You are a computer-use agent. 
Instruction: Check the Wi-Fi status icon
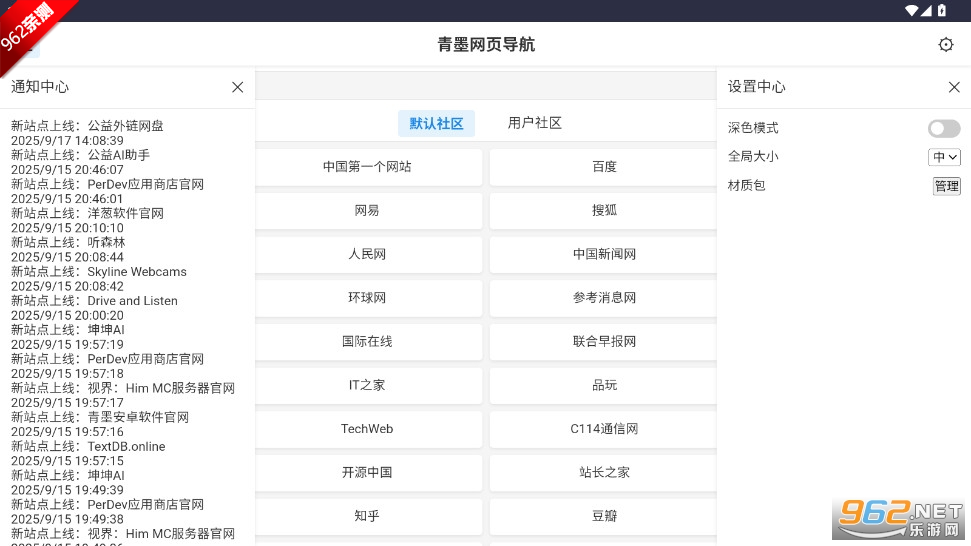[x=912, y=10]
